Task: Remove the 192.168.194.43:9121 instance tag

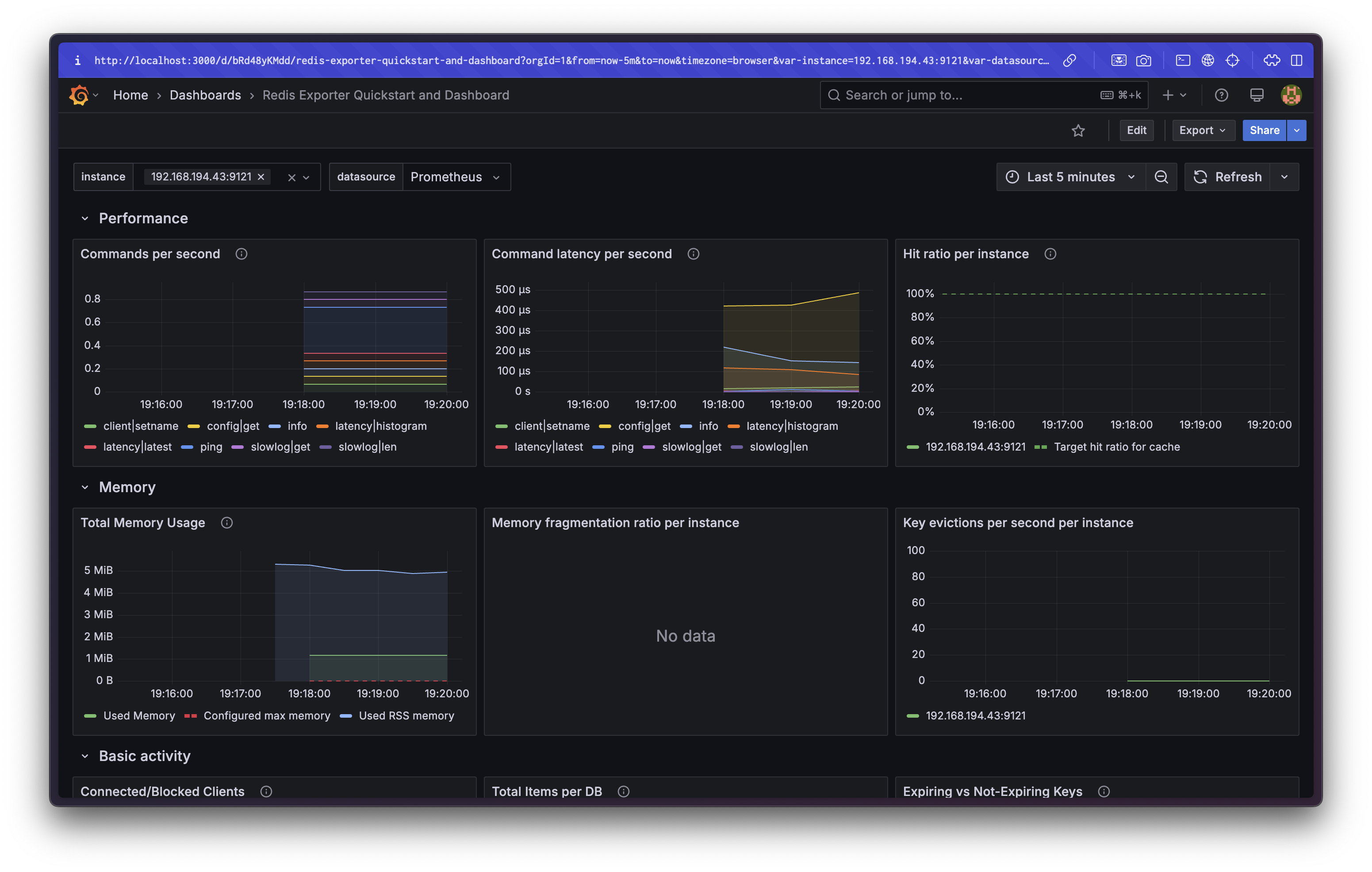Action: coord(261,177)
